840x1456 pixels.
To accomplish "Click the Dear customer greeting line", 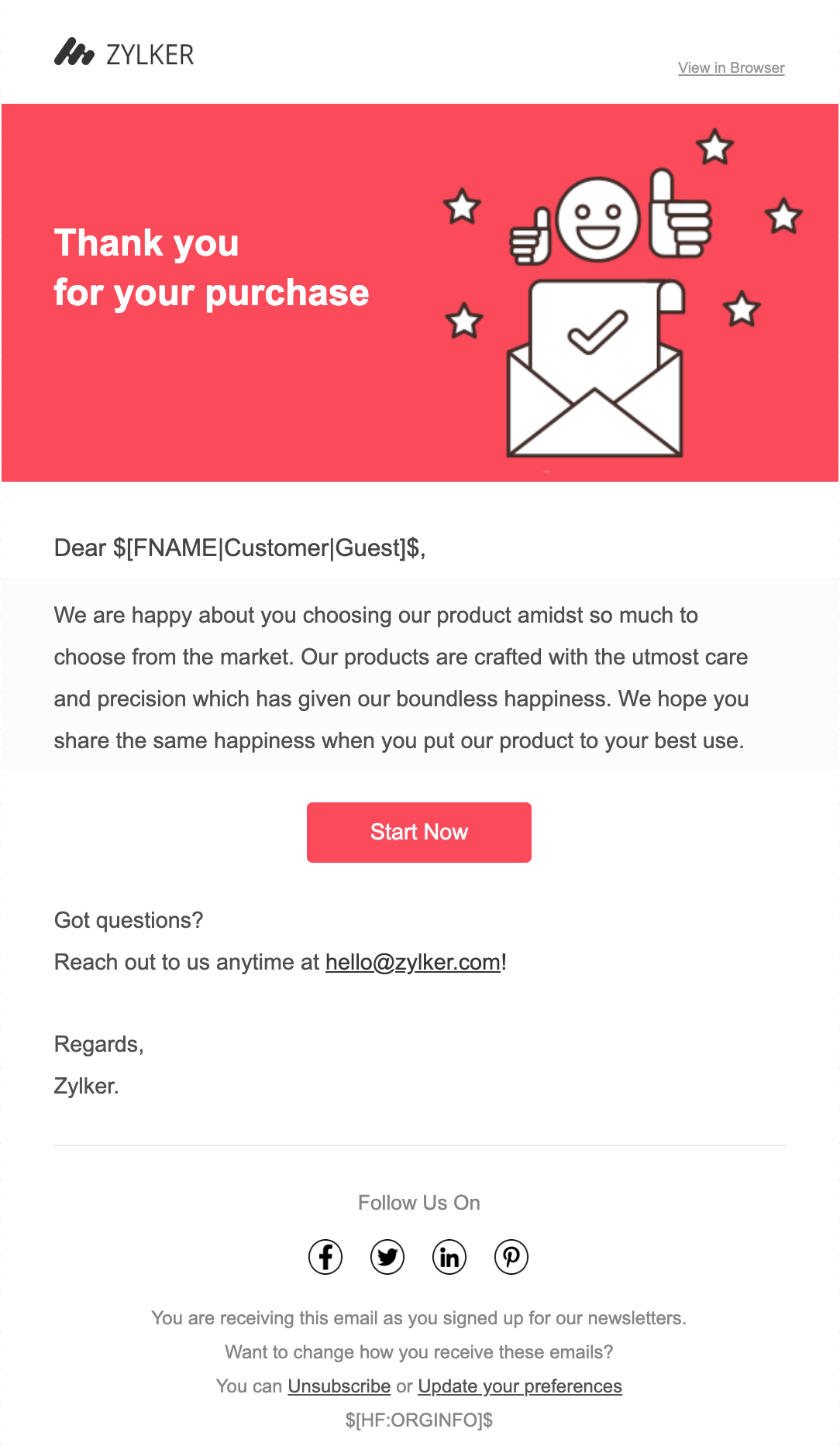I will [x=239, y=548].
